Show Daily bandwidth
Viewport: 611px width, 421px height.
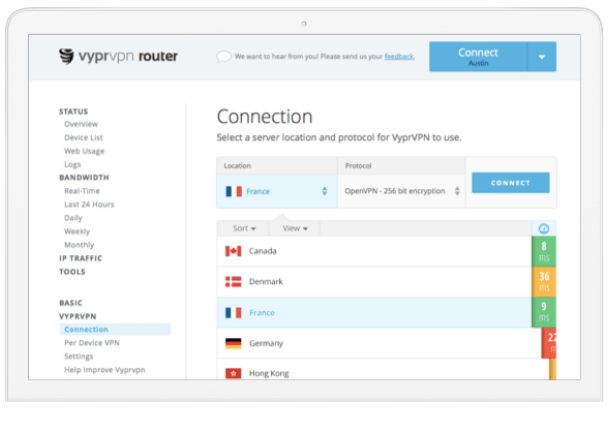(x=73, y=218)
